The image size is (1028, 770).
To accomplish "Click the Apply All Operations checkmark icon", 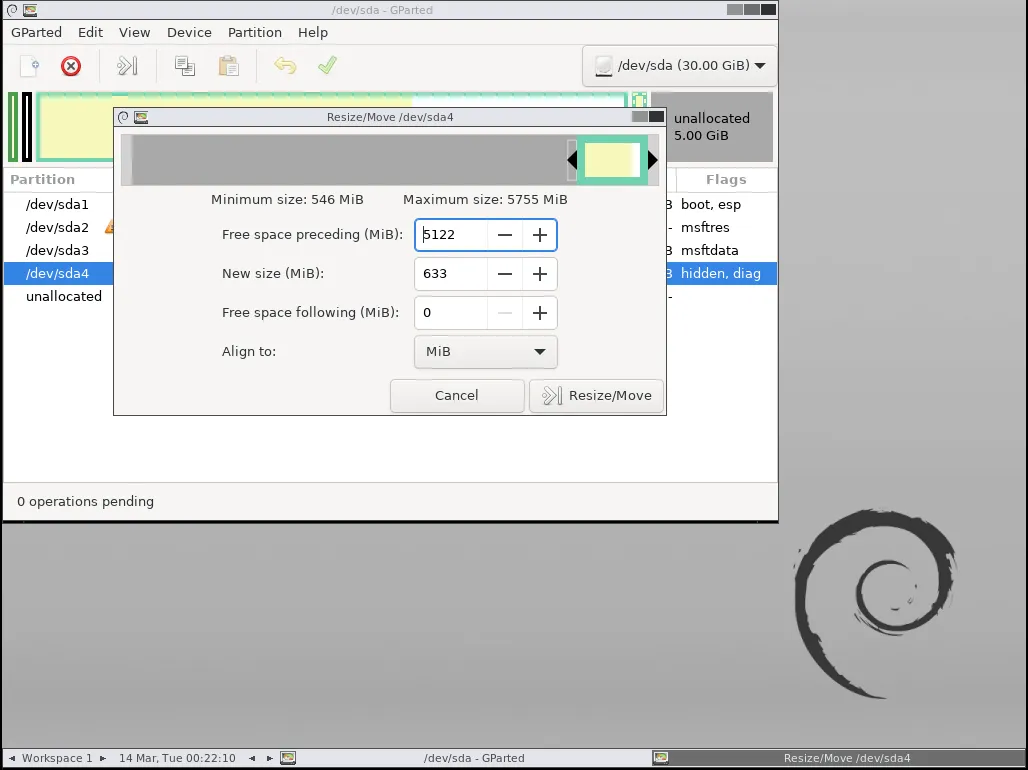I will click(326, 66).
